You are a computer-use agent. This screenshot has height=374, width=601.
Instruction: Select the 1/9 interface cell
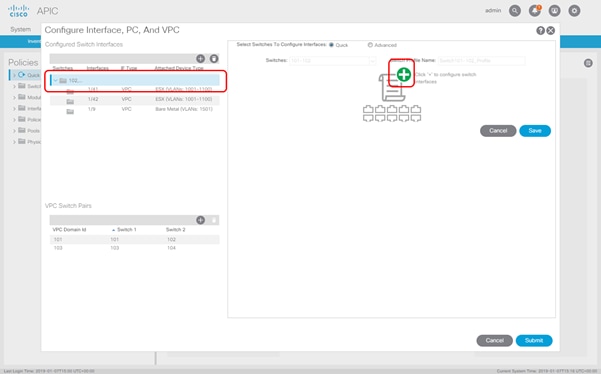point(91,109)
